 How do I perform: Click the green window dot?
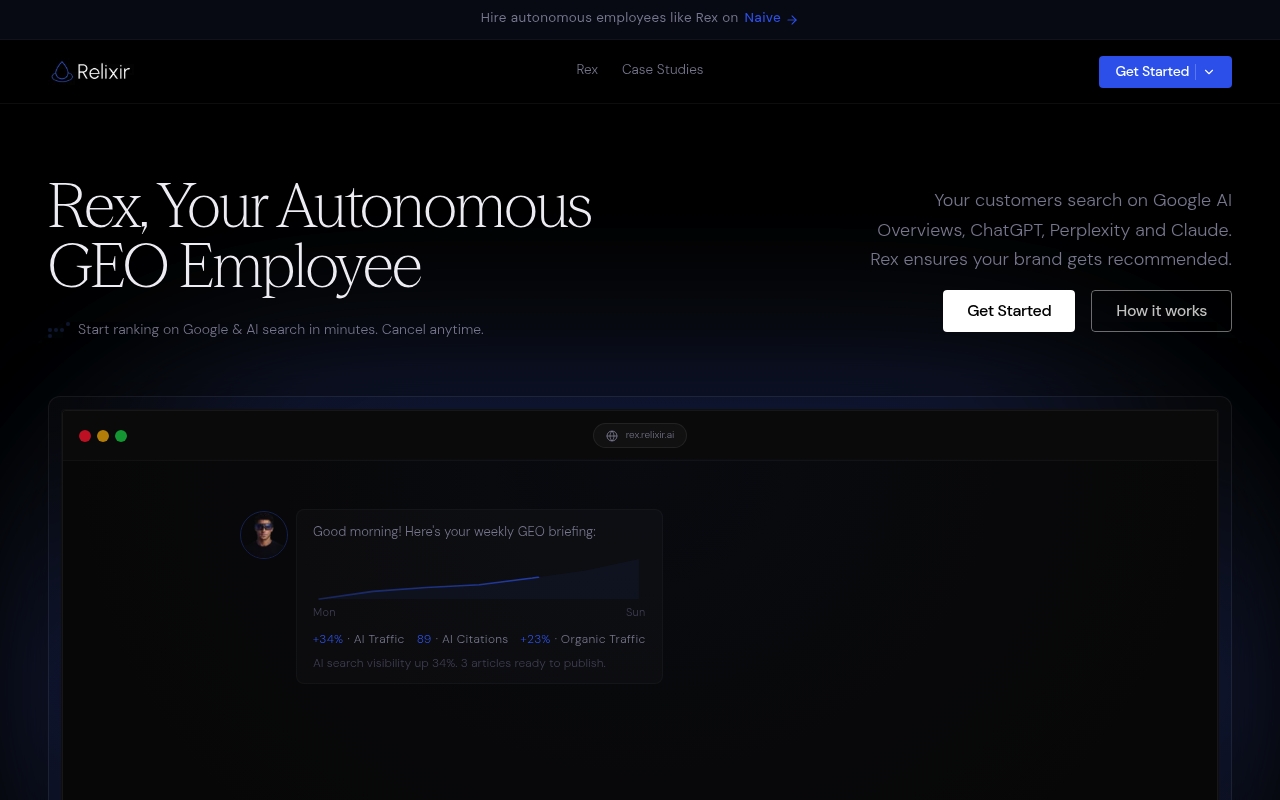[121, 436]
